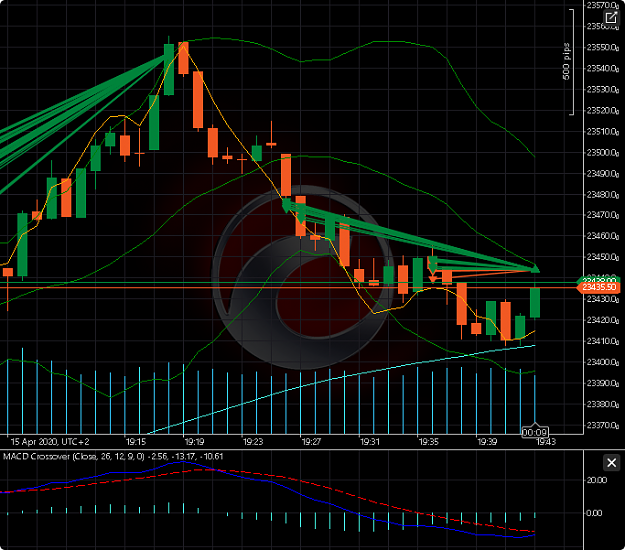
Task: Close the MACD Crossover indicator panel
Action: (x=611, y=463)
